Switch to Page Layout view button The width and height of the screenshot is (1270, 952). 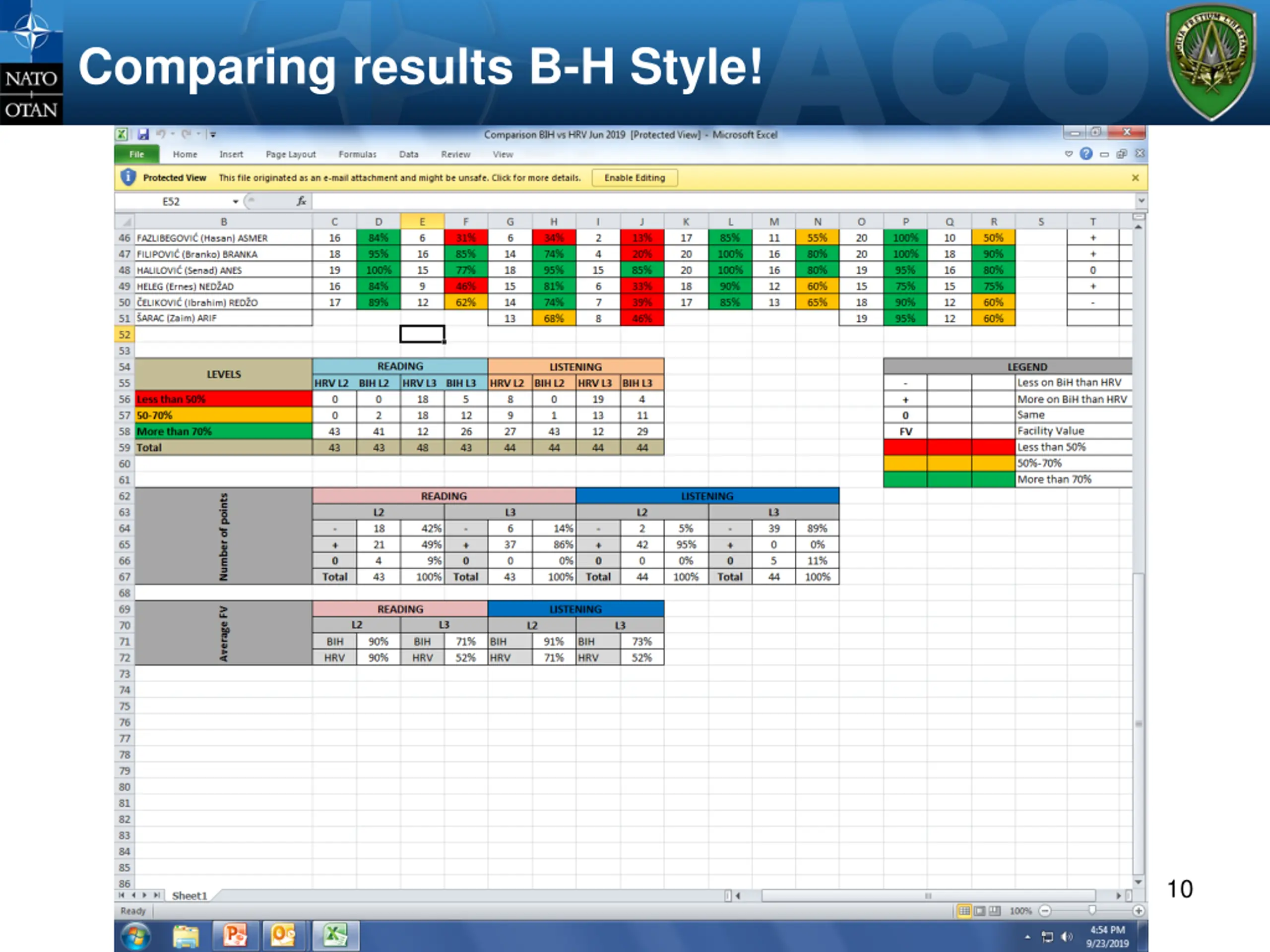[979, 911]
